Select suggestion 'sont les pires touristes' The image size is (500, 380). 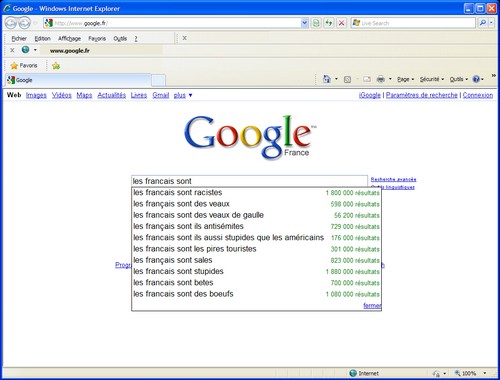256,249
